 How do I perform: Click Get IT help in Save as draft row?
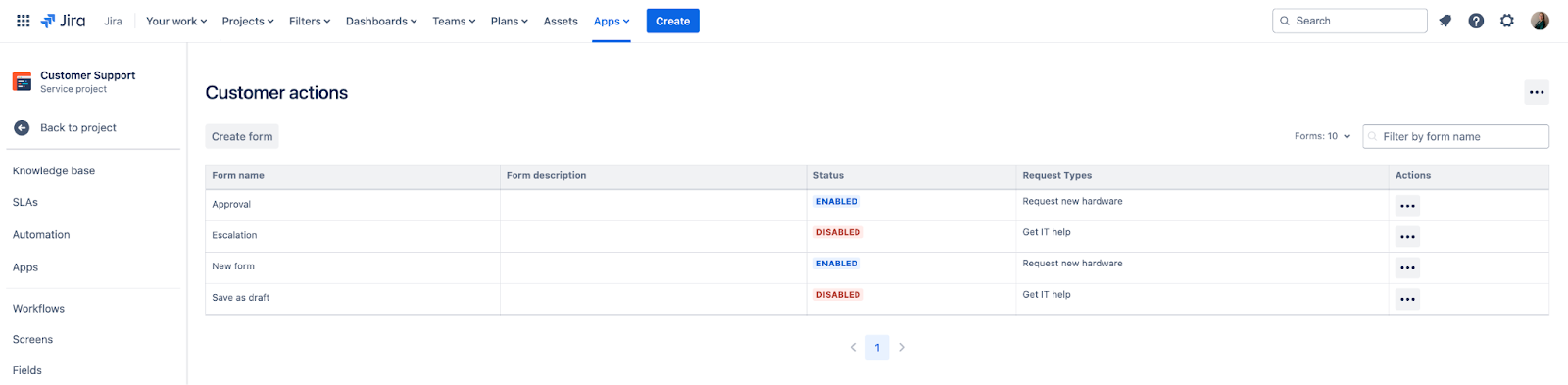1047,295
